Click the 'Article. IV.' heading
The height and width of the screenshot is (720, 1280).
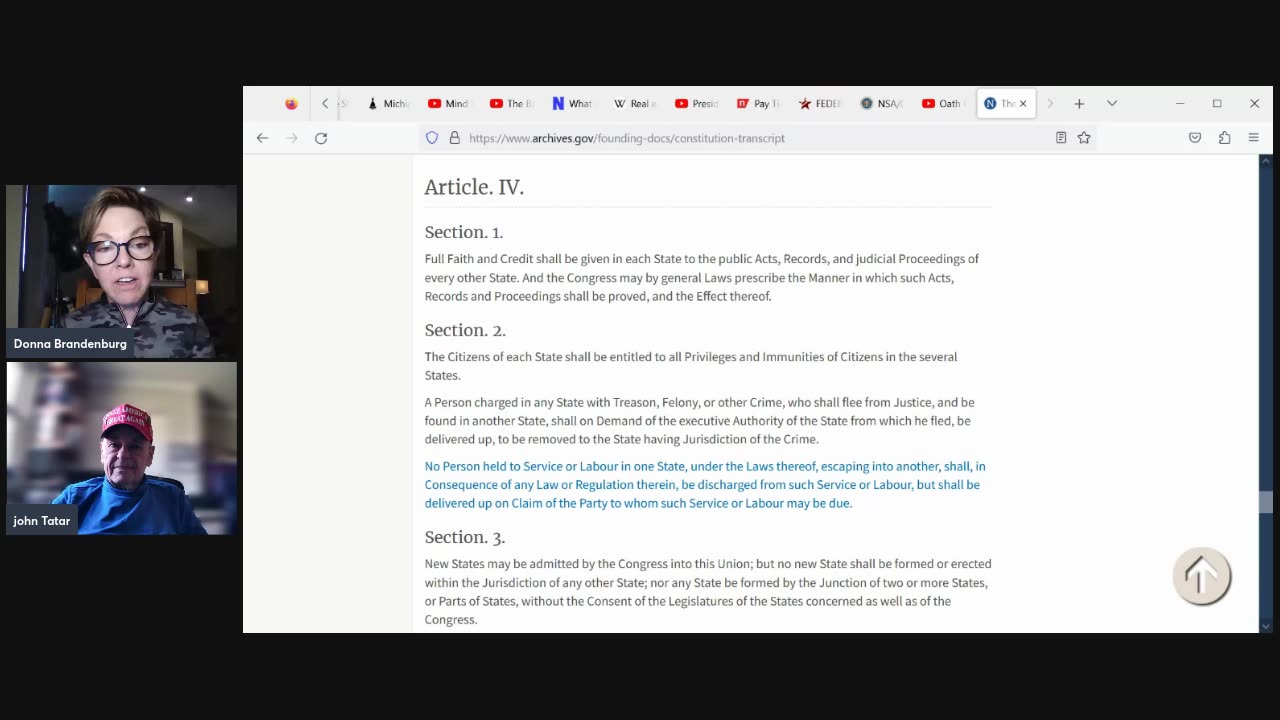pyautogui.click(x=474, y=187)
